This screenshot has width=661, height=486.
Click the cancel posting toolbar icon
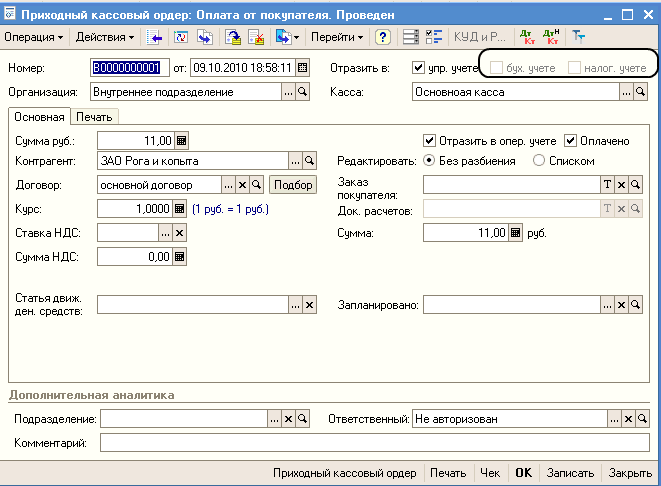pos(256,37)
